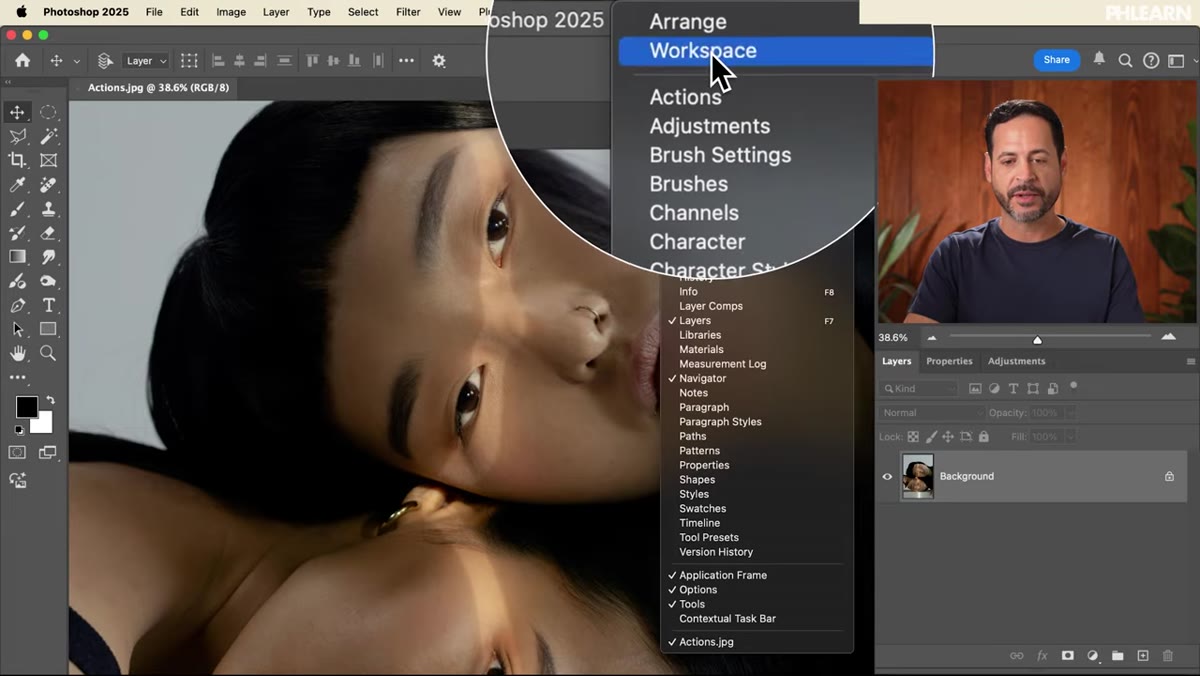Image resolution: width=1200 pixels, height=676 pixels.
Task: Select the Crop tool
Action: pos(17,160)
